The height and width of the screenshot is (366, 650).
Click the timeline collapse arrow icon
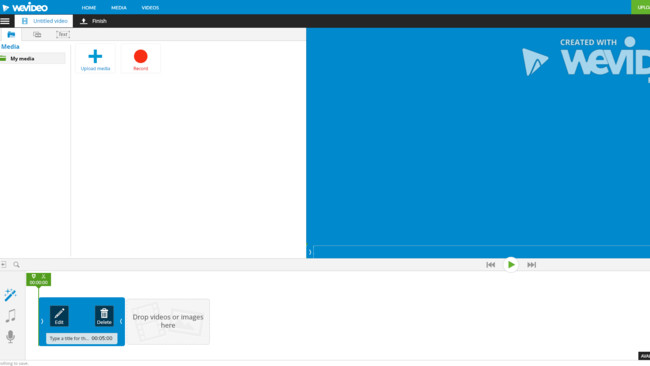(3, 264)
